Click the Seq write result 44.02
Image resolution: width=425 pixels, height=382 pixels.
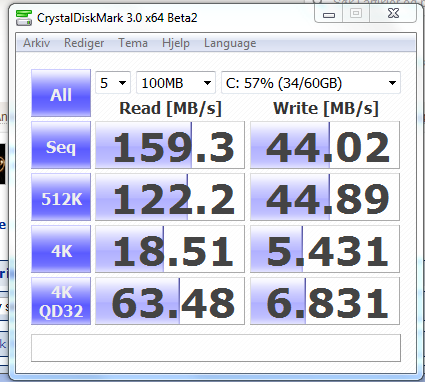pyautogui.click(x=325, y=145)
